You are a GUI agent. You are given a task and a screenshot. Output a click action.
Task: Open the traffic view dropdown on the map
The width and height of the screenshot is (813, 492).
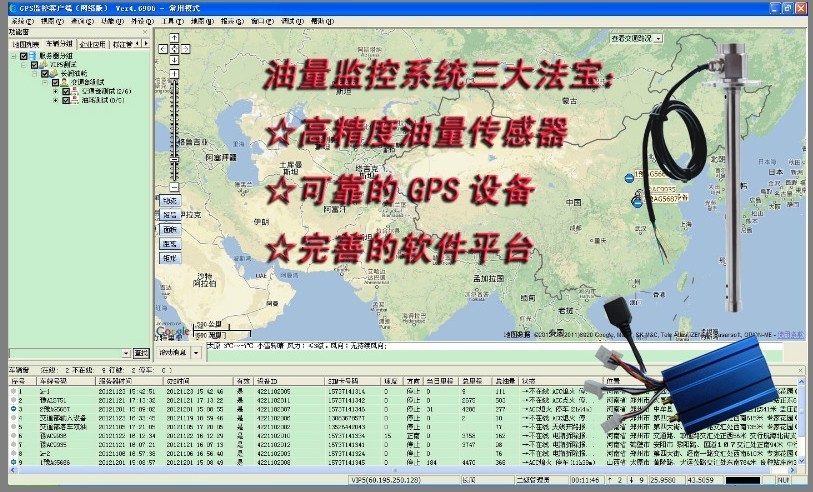[x=658, y=38]
